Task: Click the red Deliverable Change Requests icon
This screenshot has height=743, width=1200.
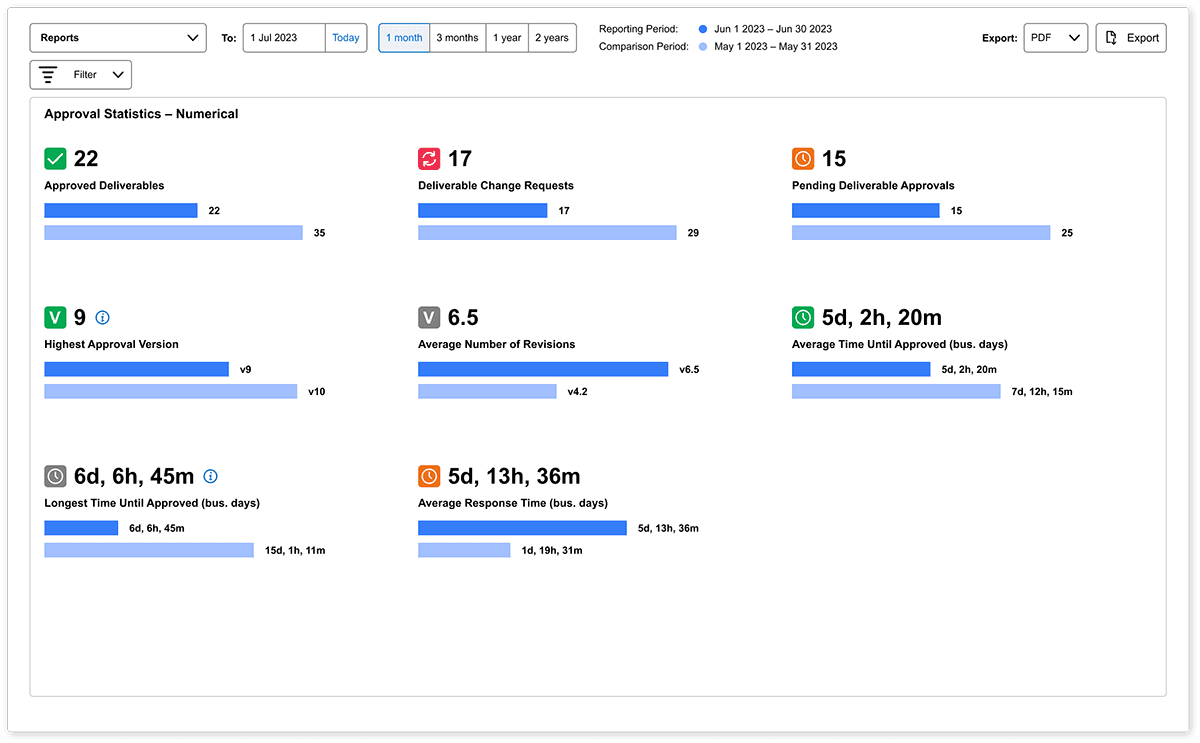Action: tap(429, 159)
